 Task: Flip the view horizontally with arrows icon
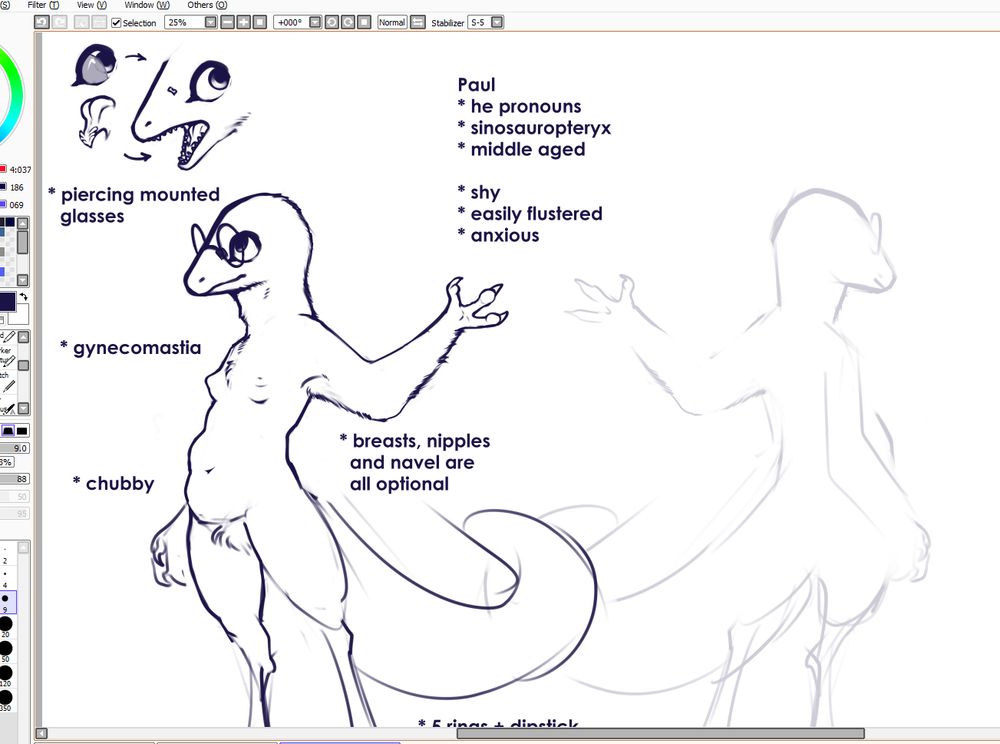418,22
